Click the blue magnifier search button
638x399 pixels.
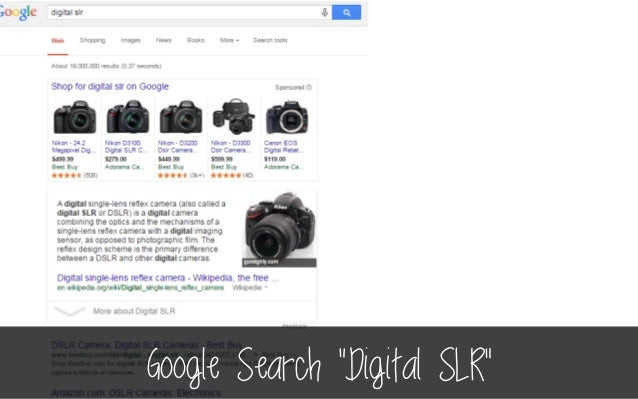click(x=346, y=13)
